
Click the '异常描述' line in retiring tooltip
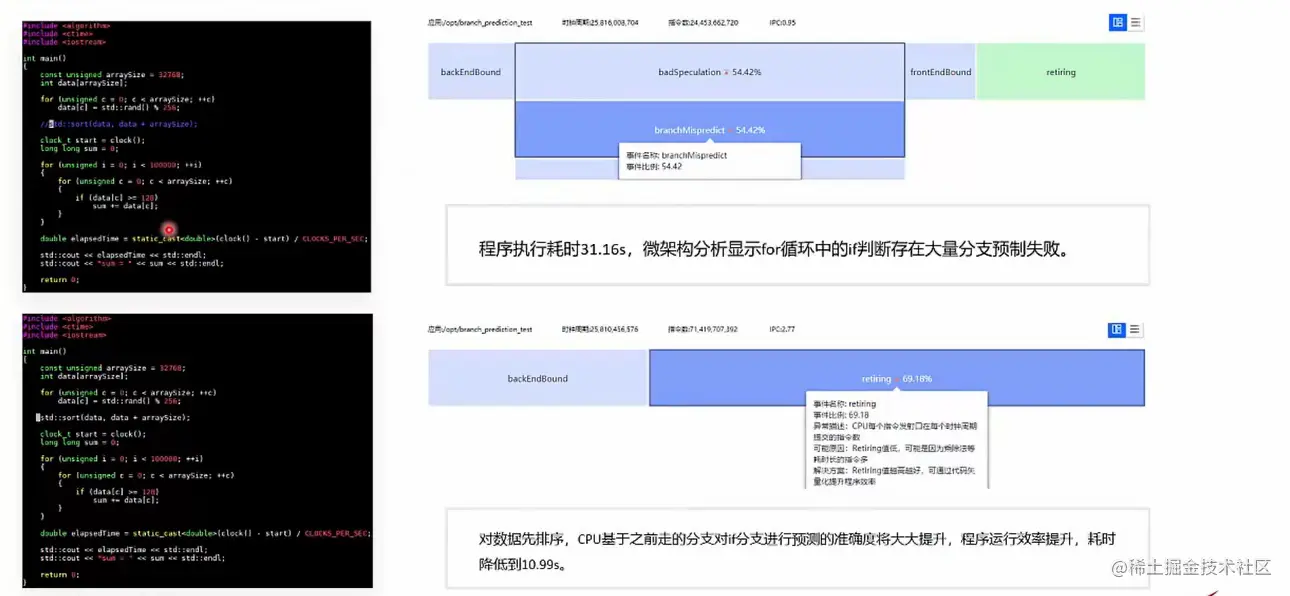(897, 431)
